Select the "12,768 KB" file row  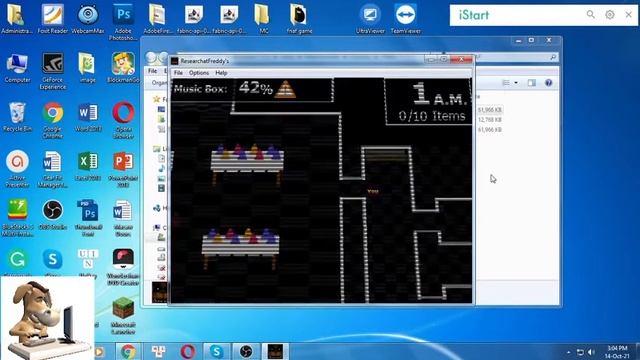(489, 120)
